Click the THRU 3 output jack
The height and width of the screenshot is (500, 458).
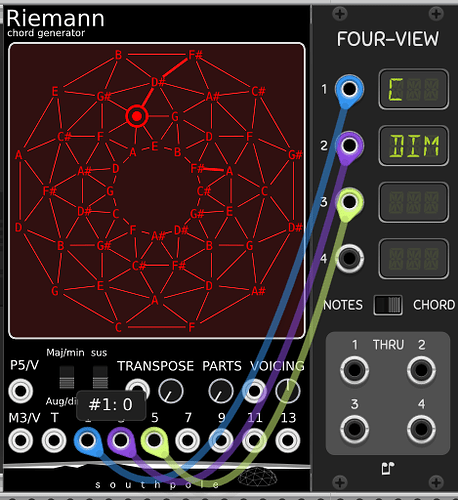coord(354,429)
